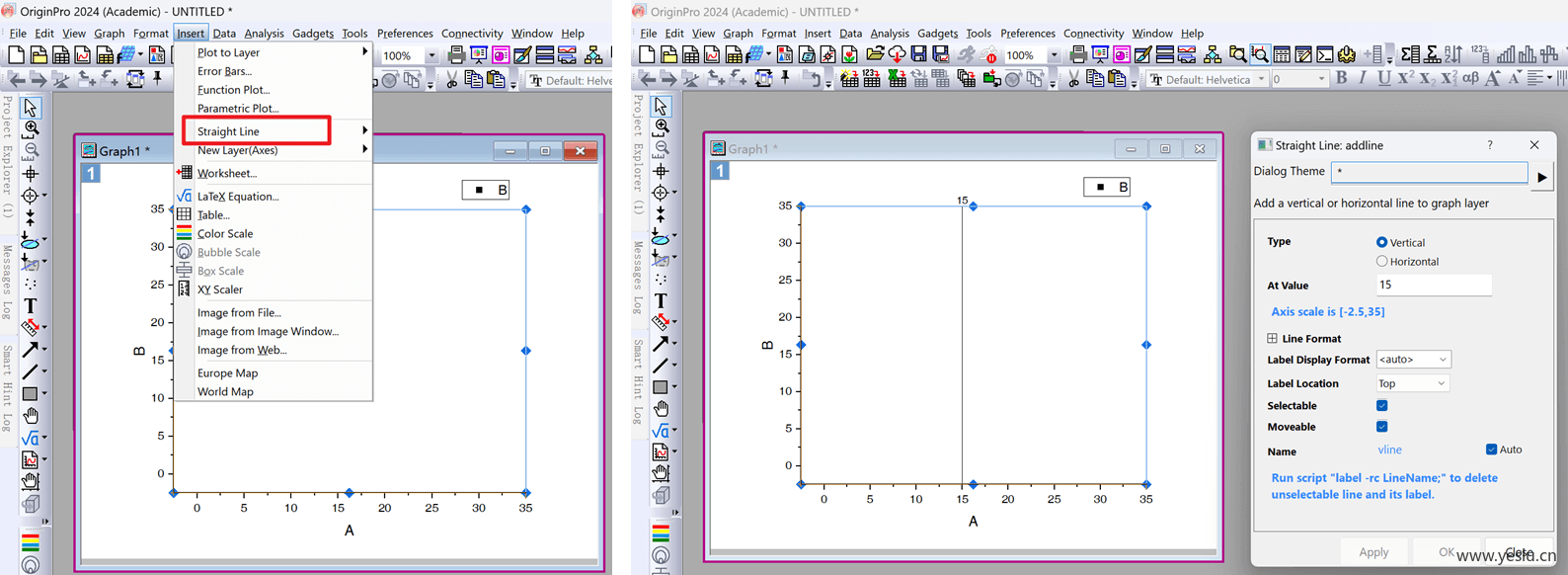Open 100% zoom dropdown in window with Insert menu open
The width and height of the screenshot is (1568, 575).
[431, 55]
